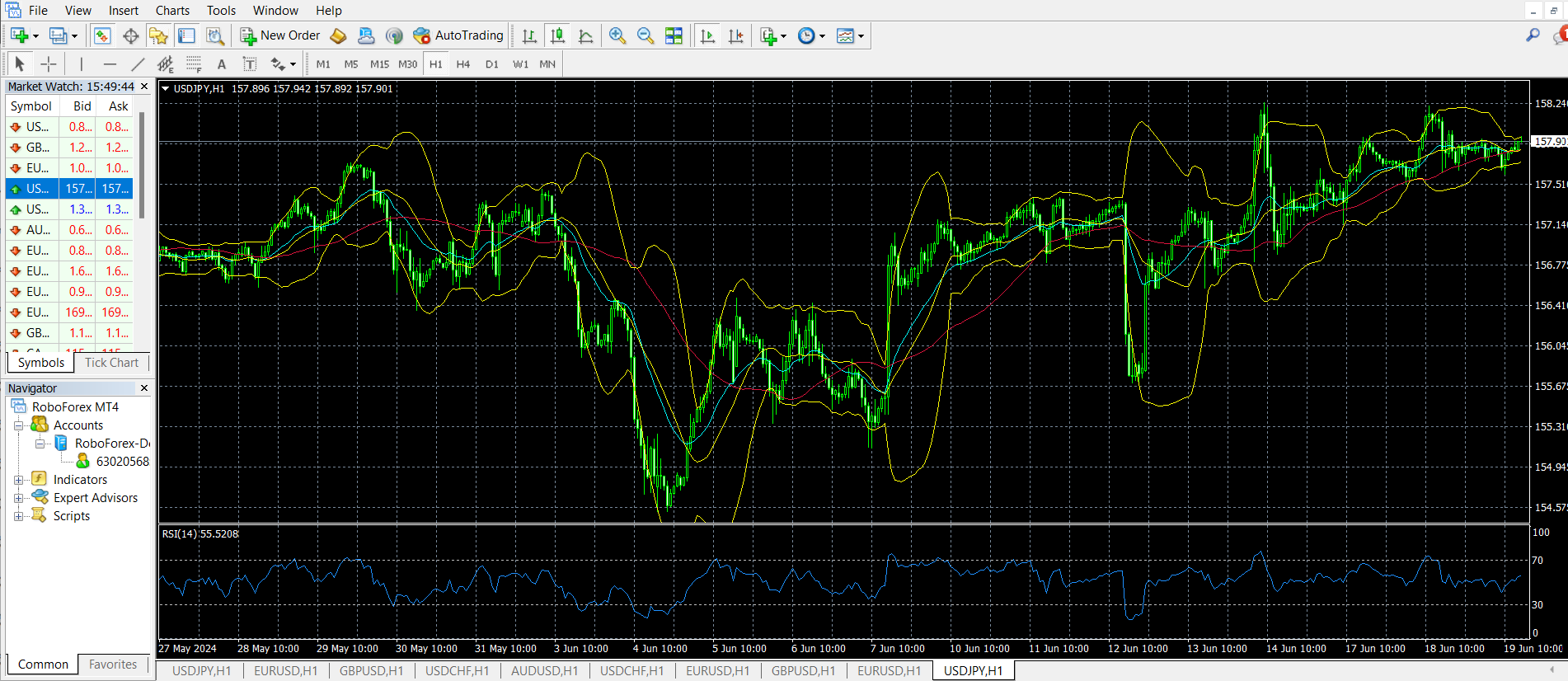Select the Trendline drawing tool
The image size is (1568, 681).
[138, 63]
